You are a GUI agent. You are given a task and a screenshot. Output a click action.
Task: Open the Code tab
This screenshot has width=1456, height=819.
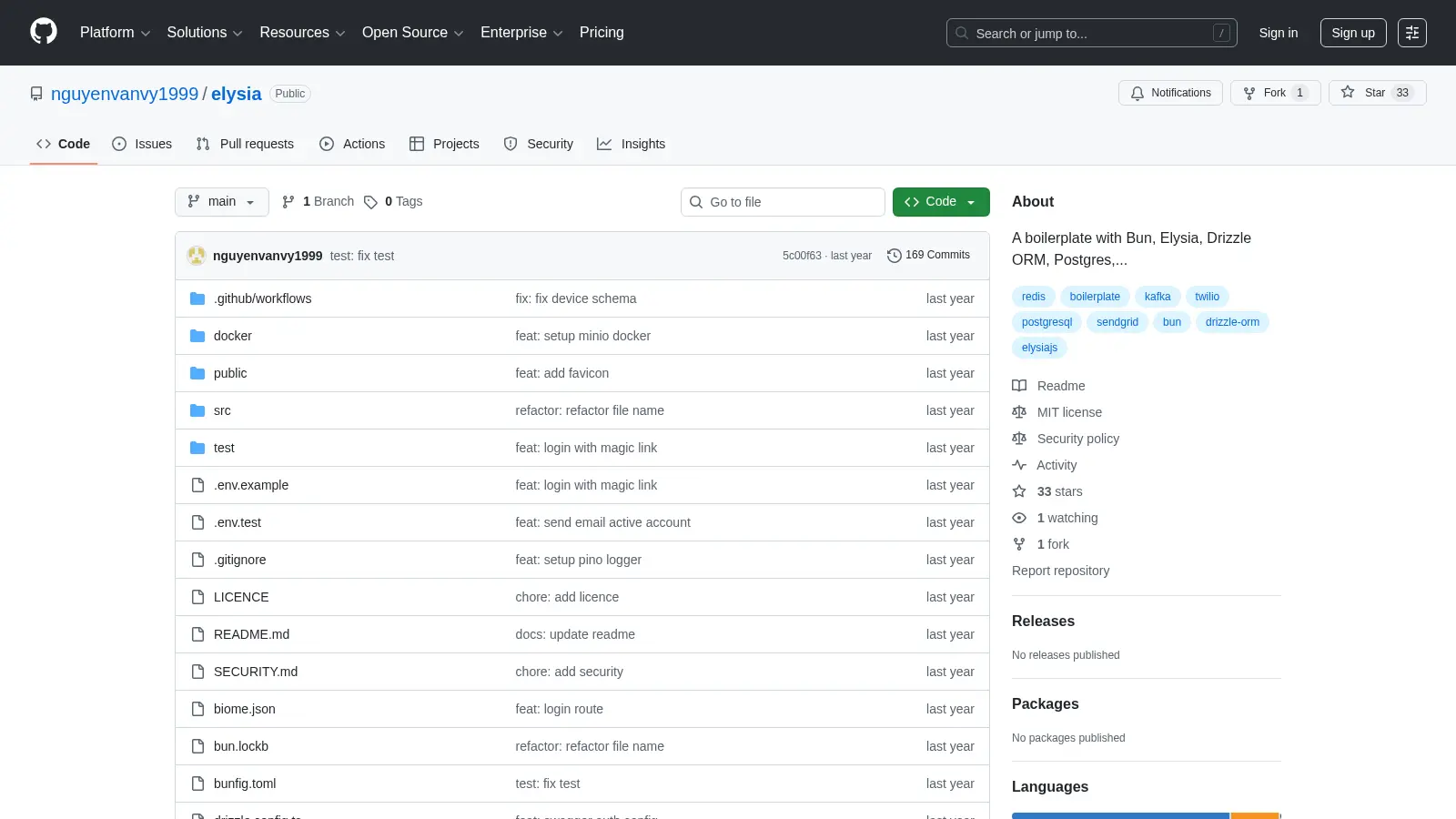pos(64,144)
